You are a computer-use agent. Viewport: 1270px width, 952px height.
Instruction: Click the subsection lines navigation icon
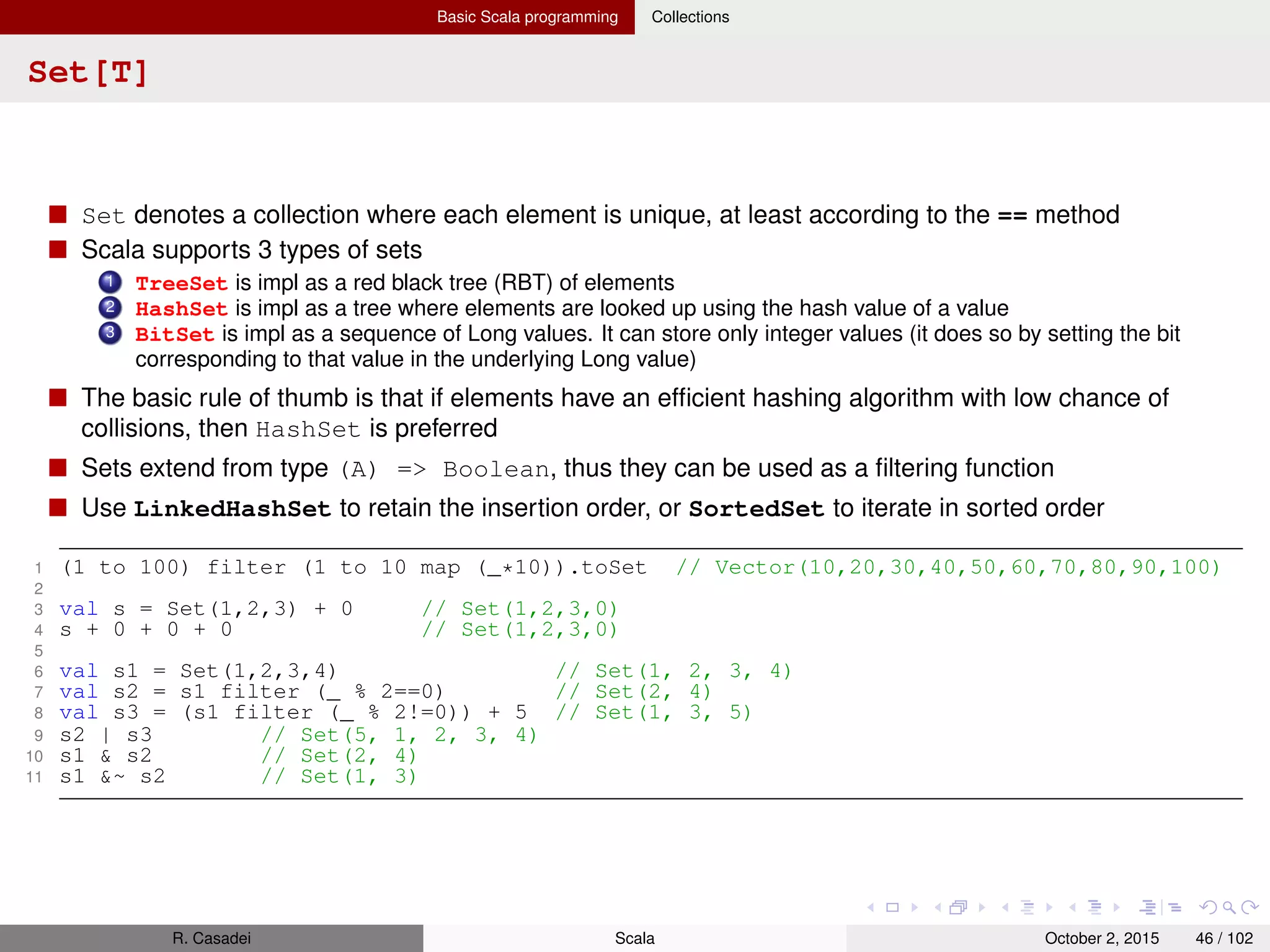click(x=1028, y=907)
